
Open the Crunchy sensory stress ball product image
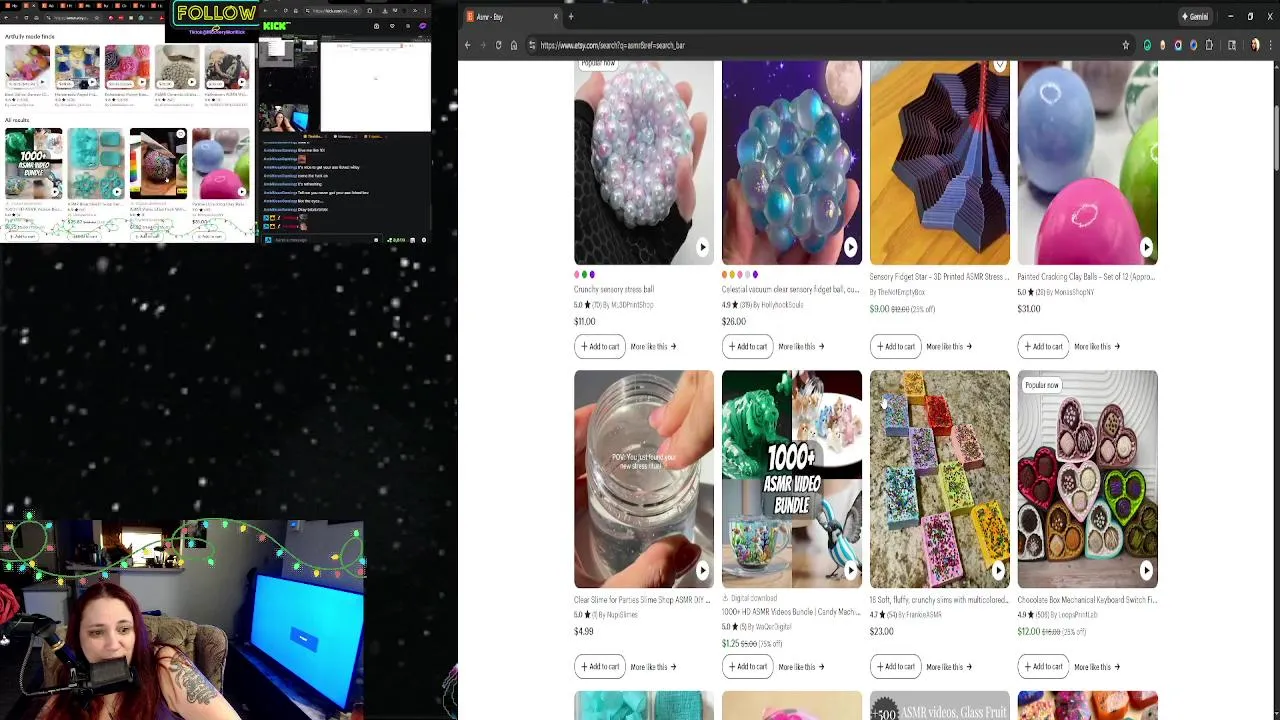click(644, 162)
